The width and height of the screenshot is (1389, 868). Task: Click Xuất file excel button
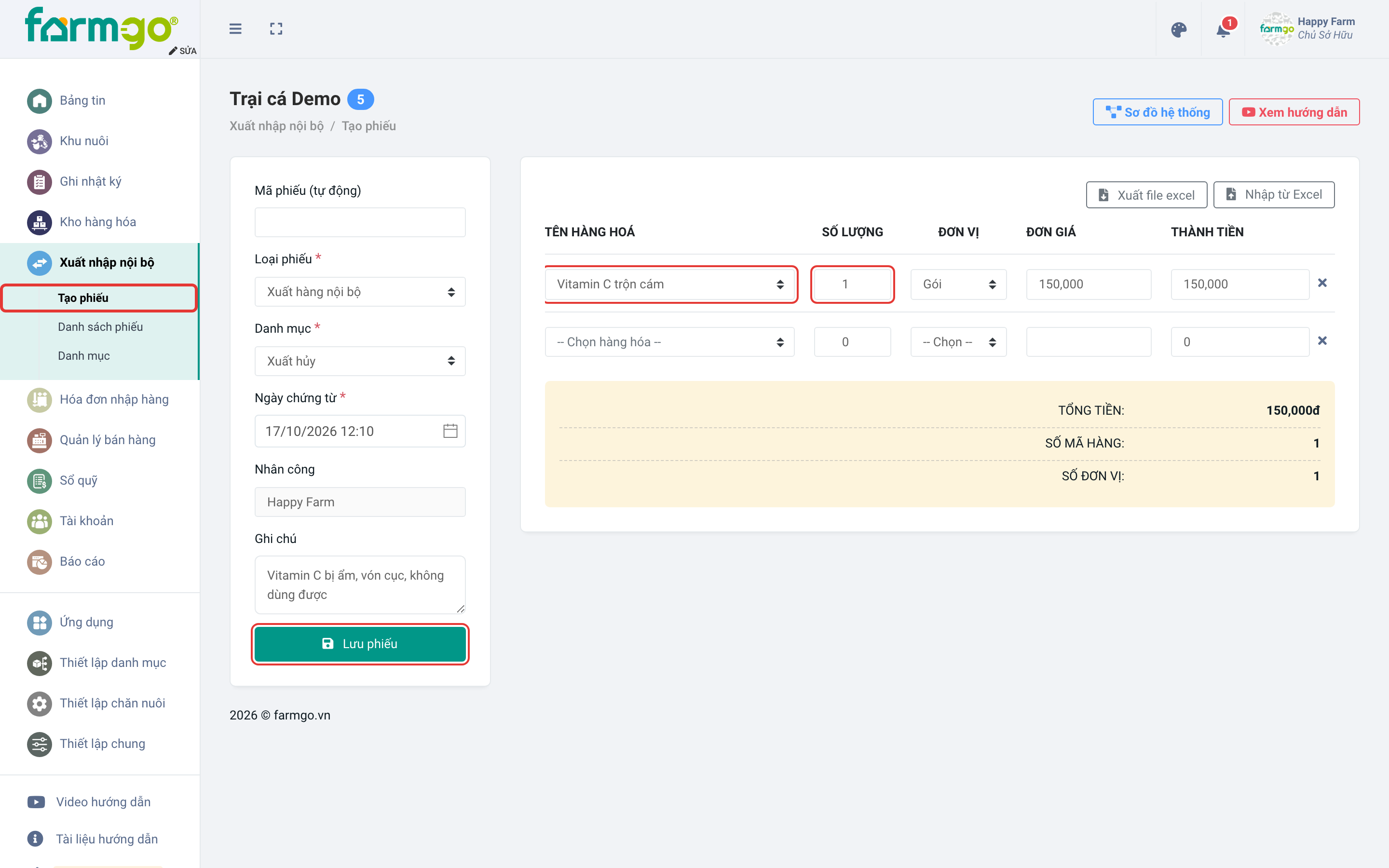pyautogui.click(x=1146, y=195)
